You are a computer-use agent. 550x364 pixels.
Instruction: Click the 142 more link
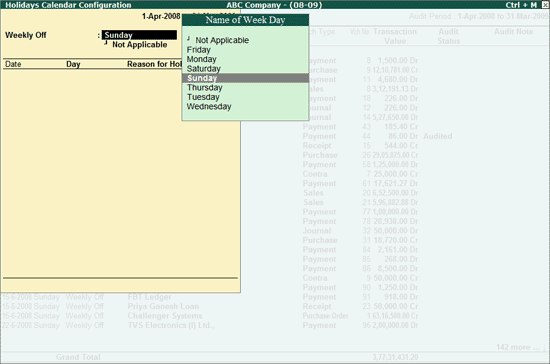[518, 347]
